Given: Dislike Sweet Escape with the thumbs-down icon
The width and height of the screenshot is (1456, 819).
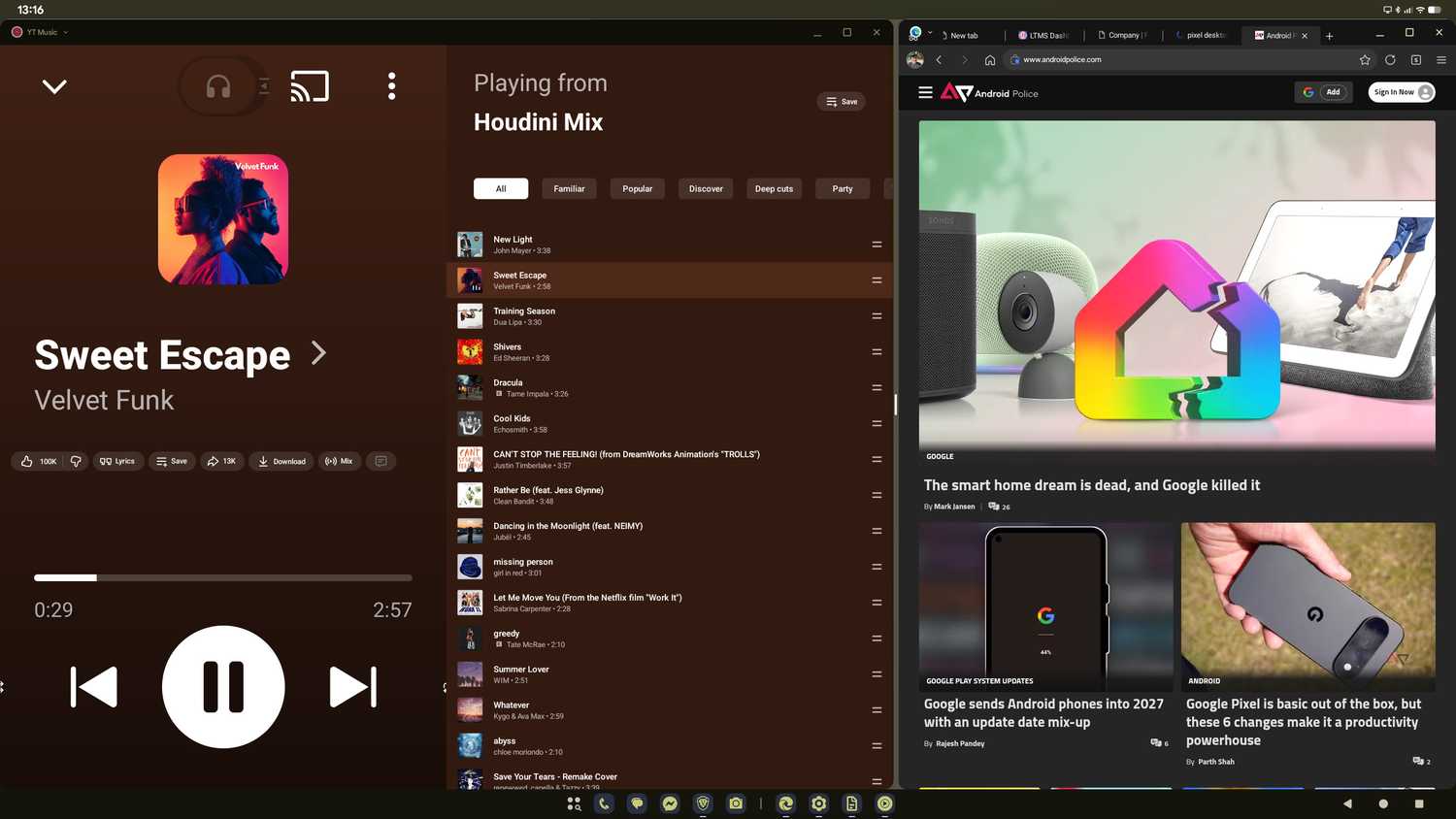Looking at the screenshot, I should [76, 461].
